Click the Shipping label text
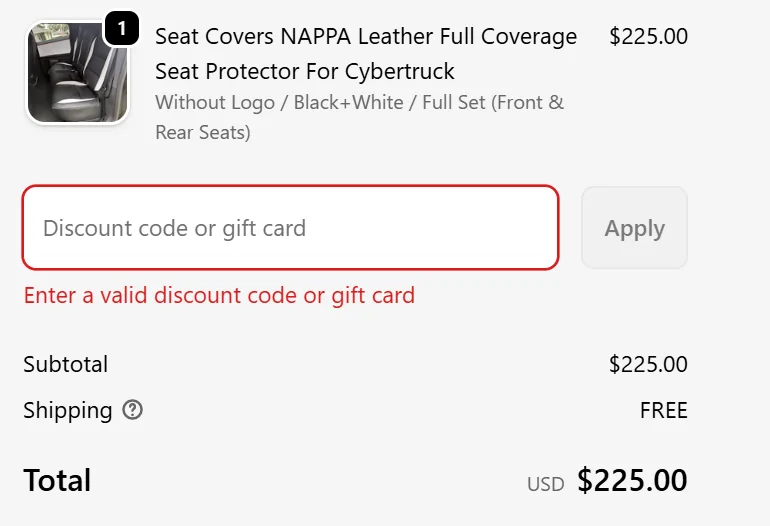This screenshot has width=770, height=526. 68,411
